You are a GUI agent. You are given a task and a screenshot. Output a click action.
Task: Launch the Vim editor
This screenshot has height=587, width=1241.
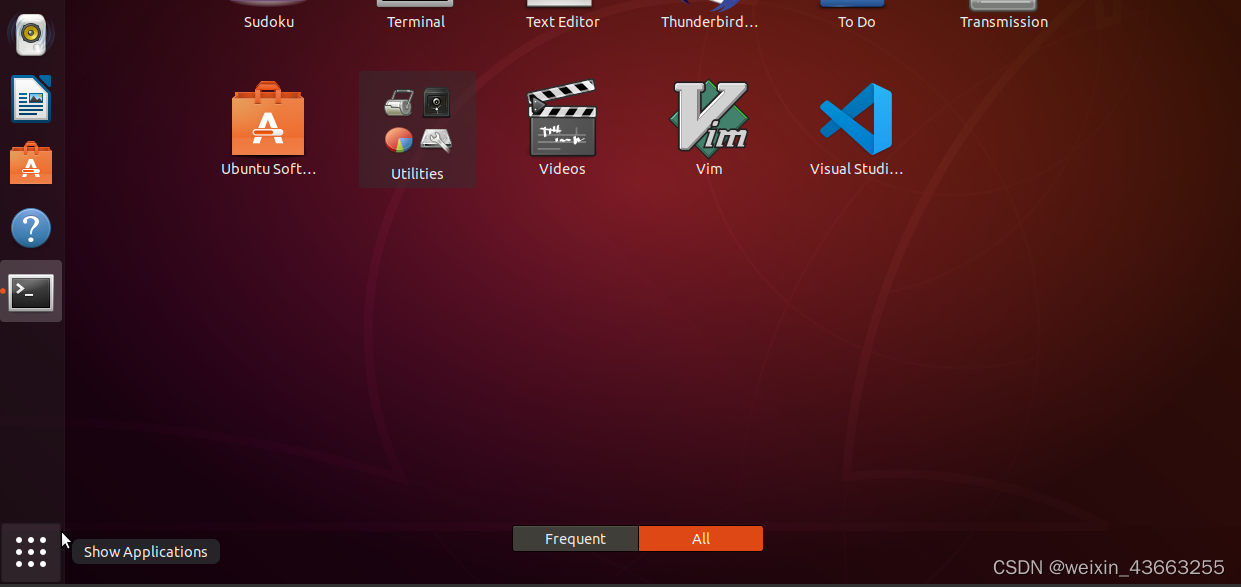point(709,129)
